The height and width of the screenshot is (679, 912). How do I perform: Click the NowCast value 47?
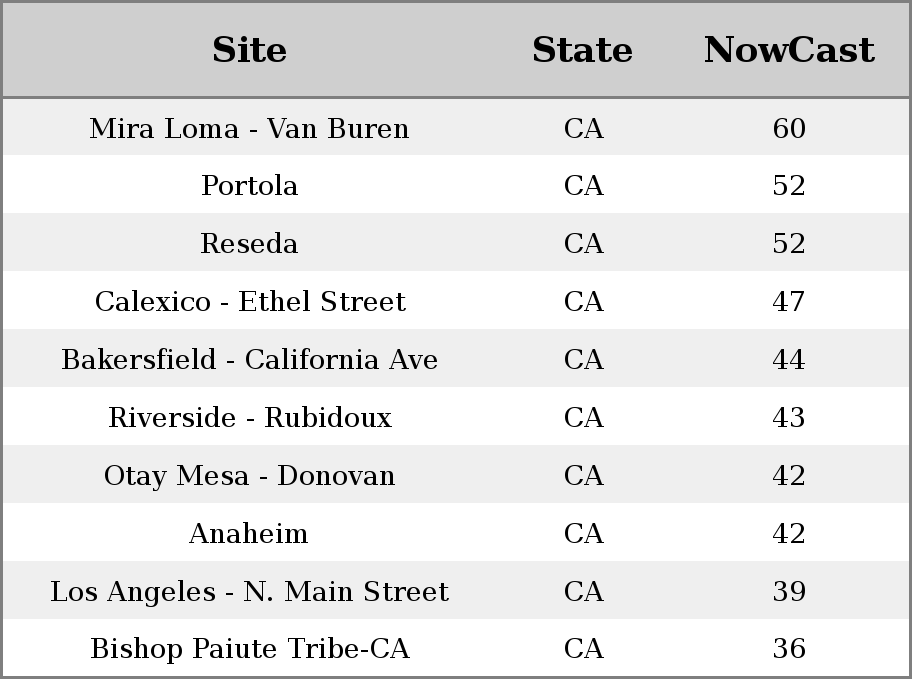(x=789, y=301)
